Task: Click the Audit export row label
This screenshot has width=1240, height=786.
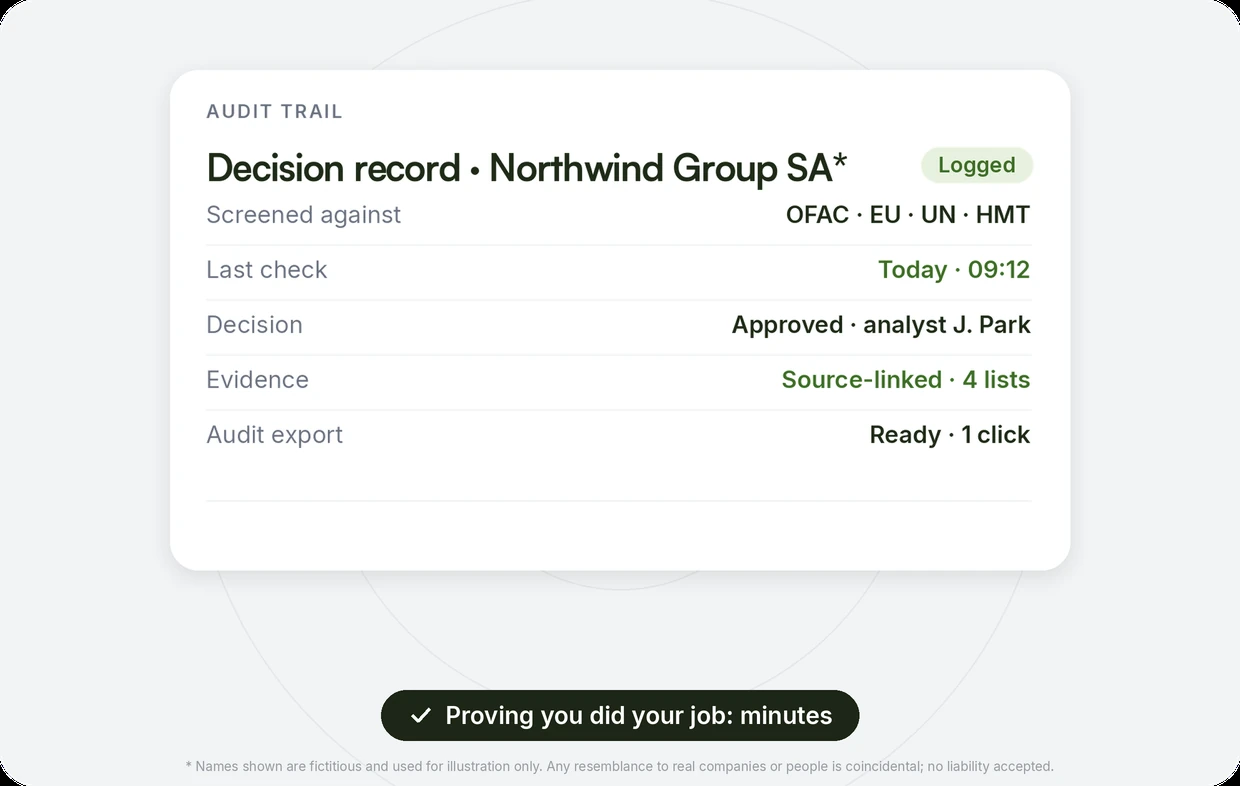Action: [x=274, y=435]
